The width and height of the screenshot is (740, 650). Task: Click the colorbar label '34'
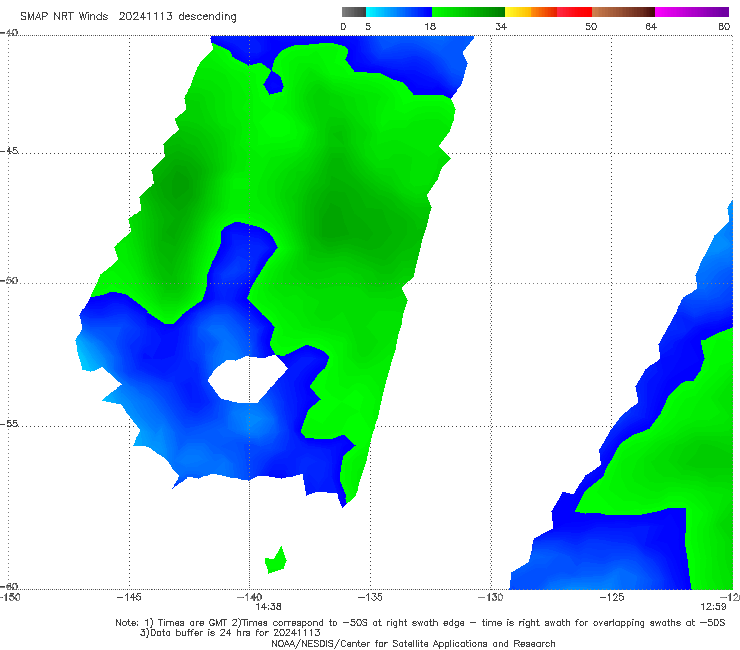[501, 26]
